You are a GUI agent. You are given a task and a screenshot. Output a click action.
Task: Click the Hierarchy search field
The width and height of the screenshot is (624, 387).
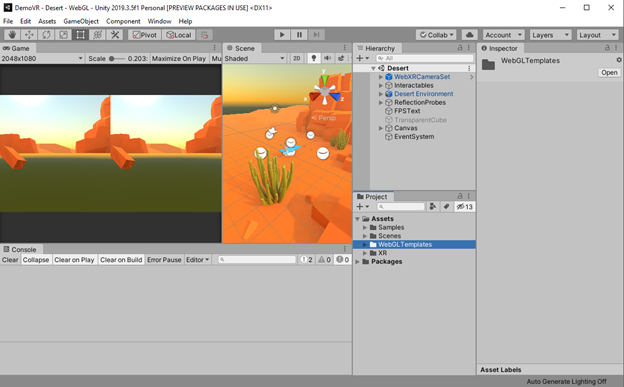tap(424, 58)
